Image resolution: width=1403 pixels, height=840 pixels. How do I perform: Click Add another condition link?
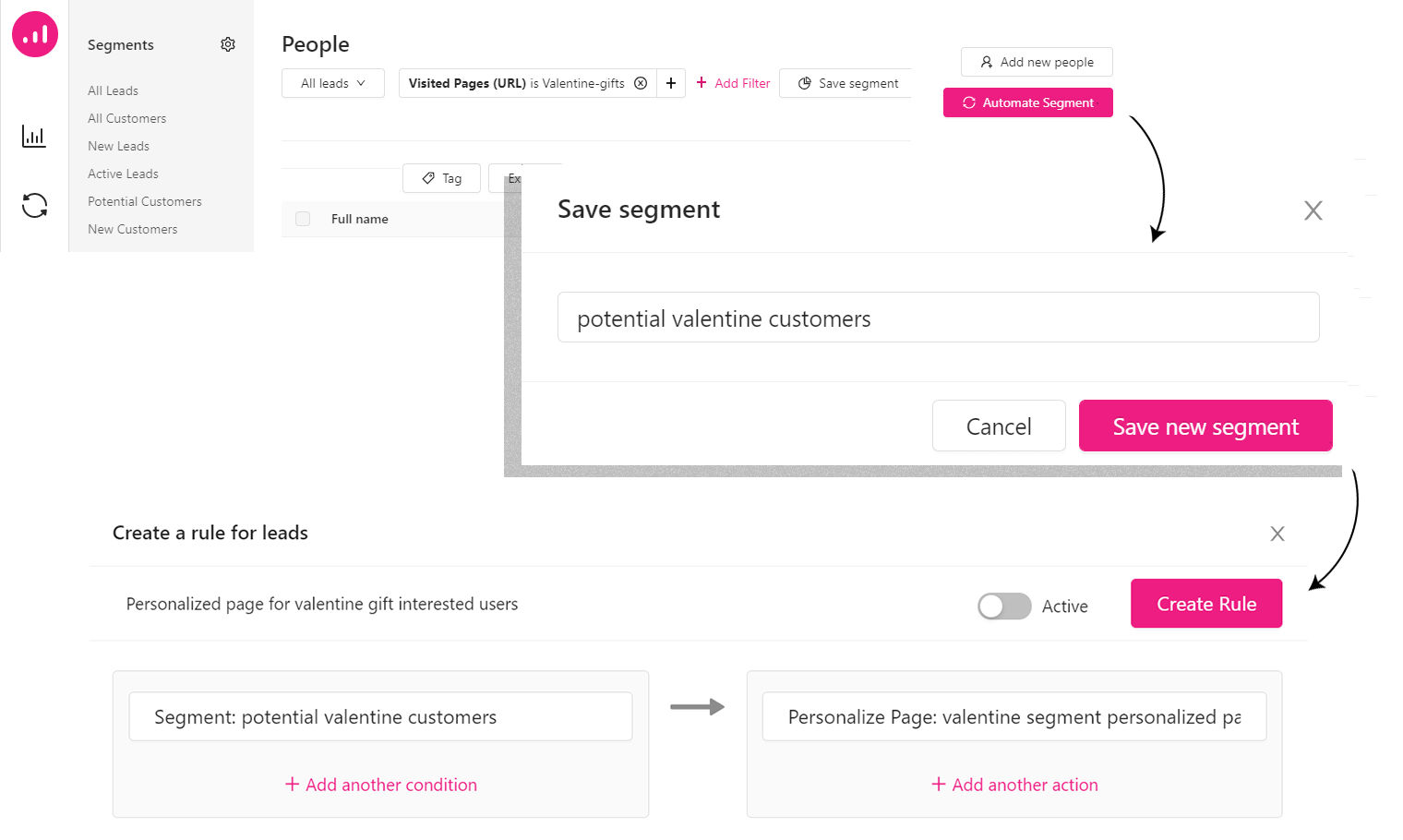coord(380,785)
